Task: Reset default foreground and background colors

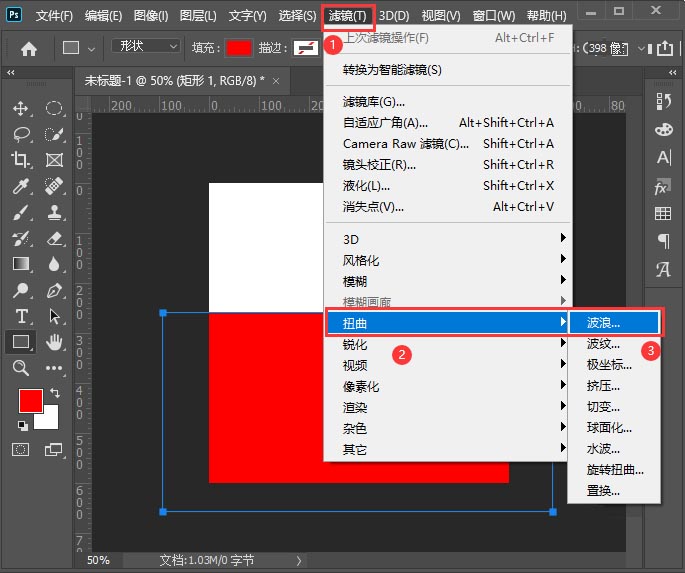Action: click(x=21, y=426)
